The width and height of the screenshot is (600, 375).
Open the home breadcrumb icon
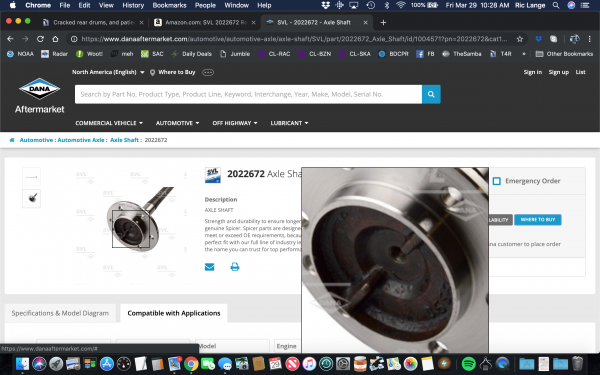coord(12,140)
